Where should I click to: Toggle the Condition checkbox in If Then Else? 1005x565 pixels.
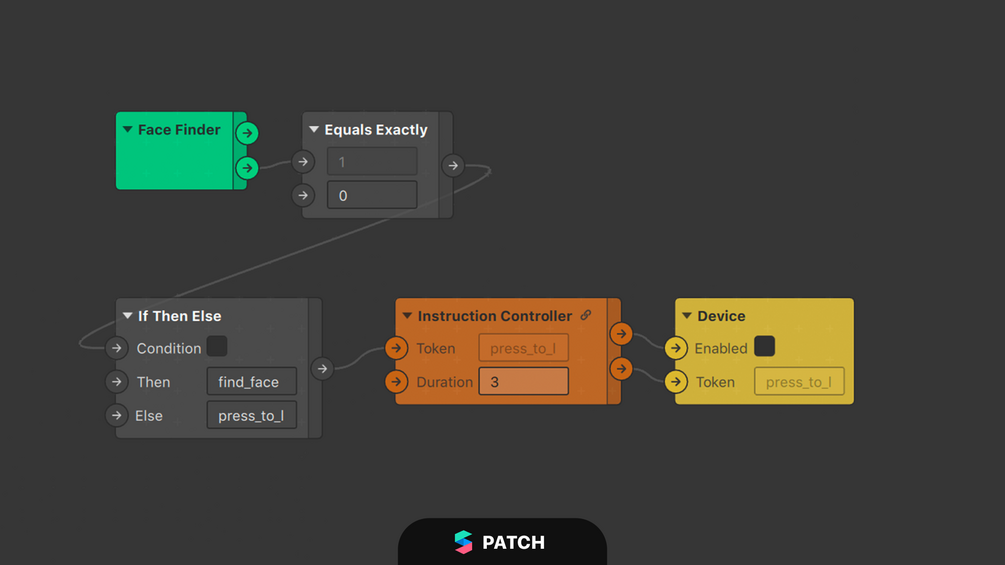(217, 347)
